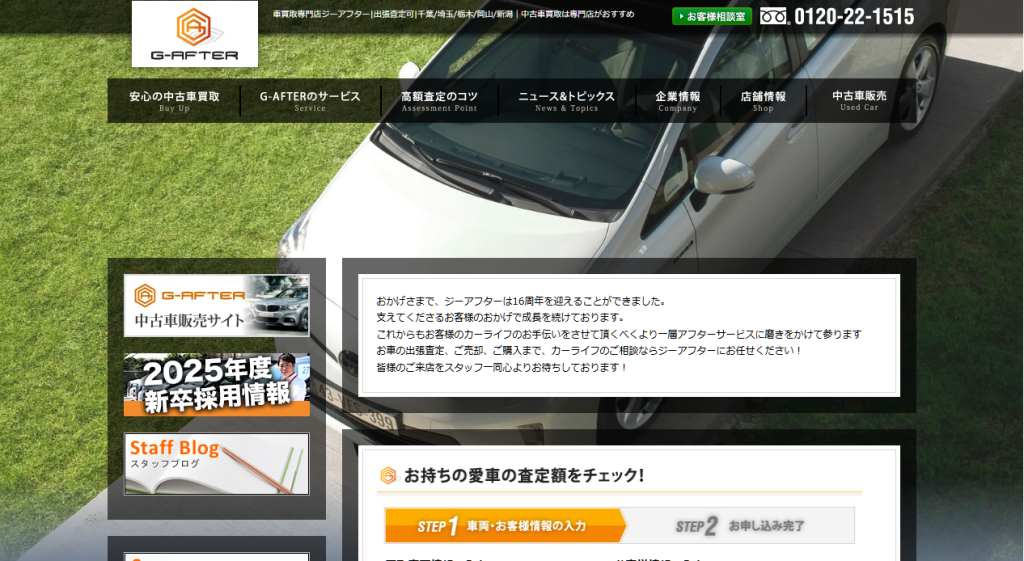The image size is (1024, 561).
Task: Click the free-dial icon beside the phone number
Action: 774,16
